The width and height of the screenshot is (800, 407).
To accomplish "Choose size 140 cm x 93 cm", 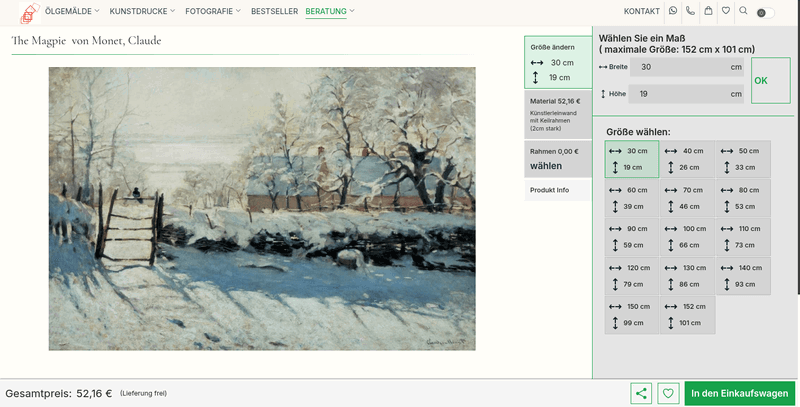I will [743, 276].
